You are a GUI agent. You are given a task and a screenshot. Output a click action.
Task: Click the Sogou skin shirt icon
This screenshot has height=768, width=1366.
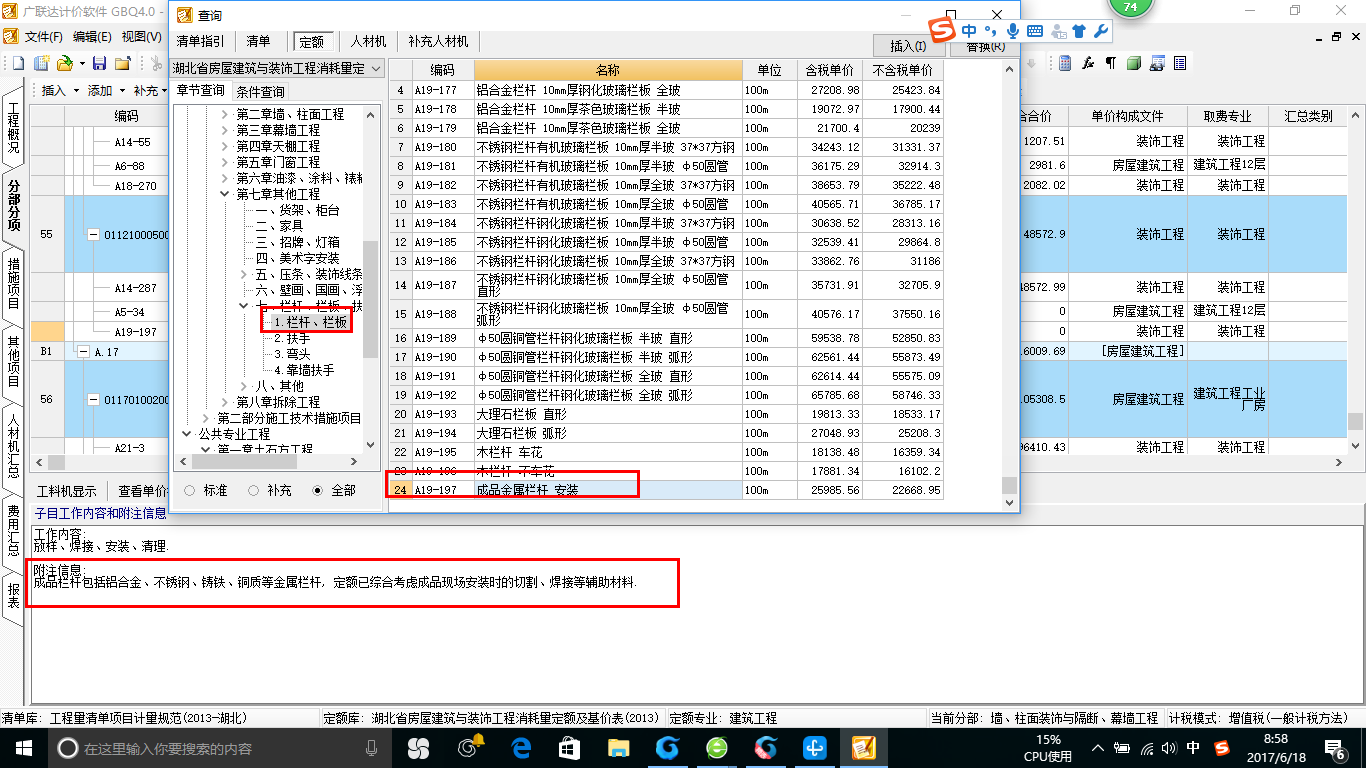point(1079,31)
